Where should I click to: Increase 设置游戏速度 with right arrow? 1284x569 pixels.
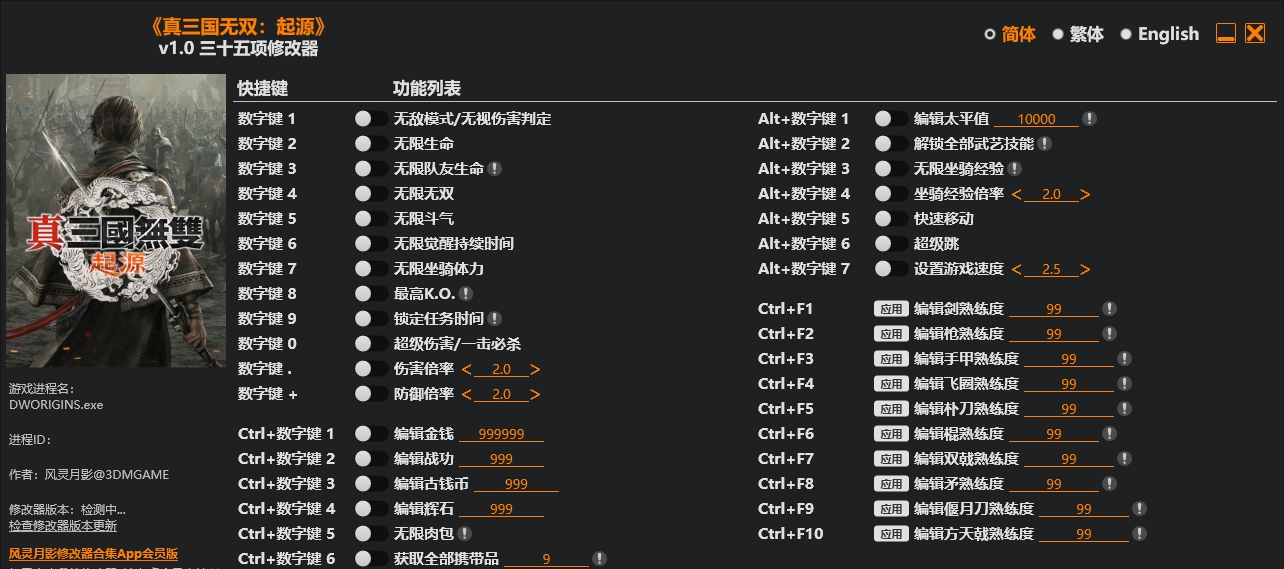pos(1085,269)
